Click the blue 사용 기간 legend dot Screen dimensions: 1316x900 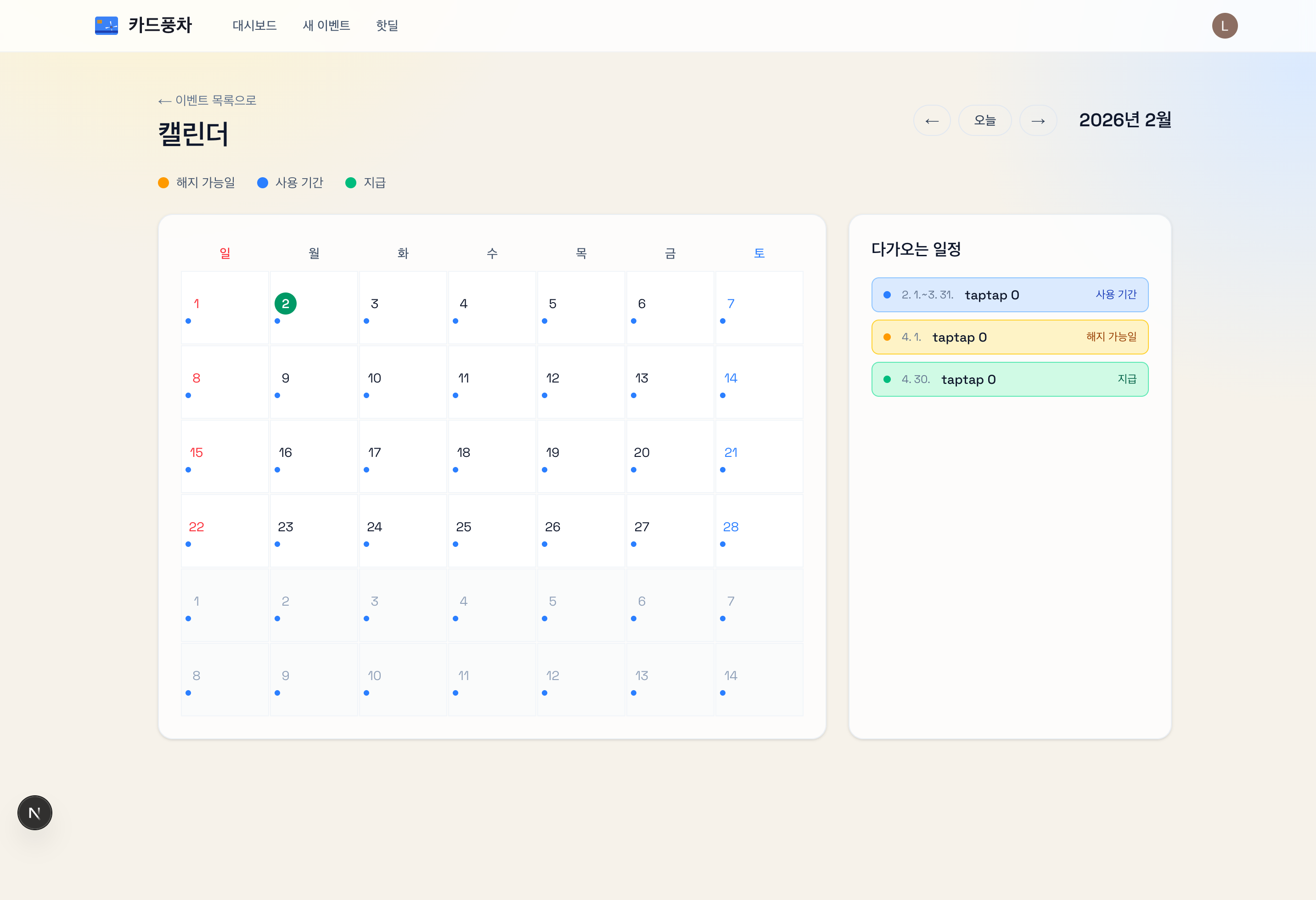click(x=262, y=182)
